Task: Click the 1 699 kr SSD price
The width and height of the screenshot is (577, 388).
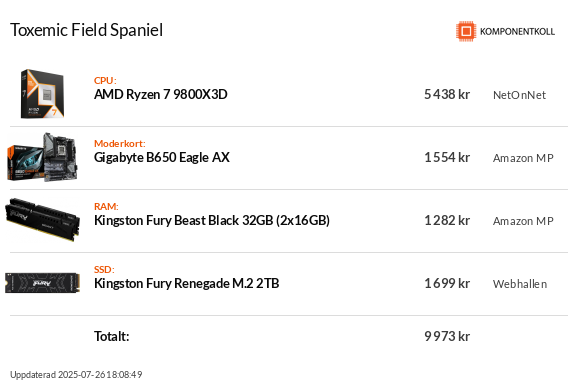Action: 447,283
